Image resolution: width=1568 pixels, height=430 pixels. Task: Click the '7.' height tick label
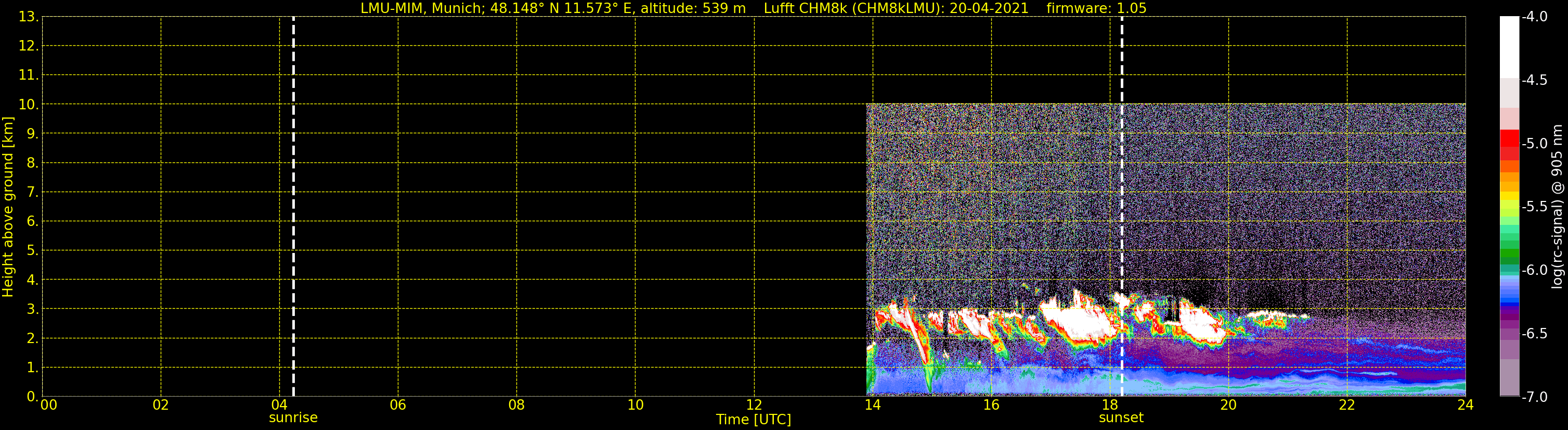(x=32, y=192)
